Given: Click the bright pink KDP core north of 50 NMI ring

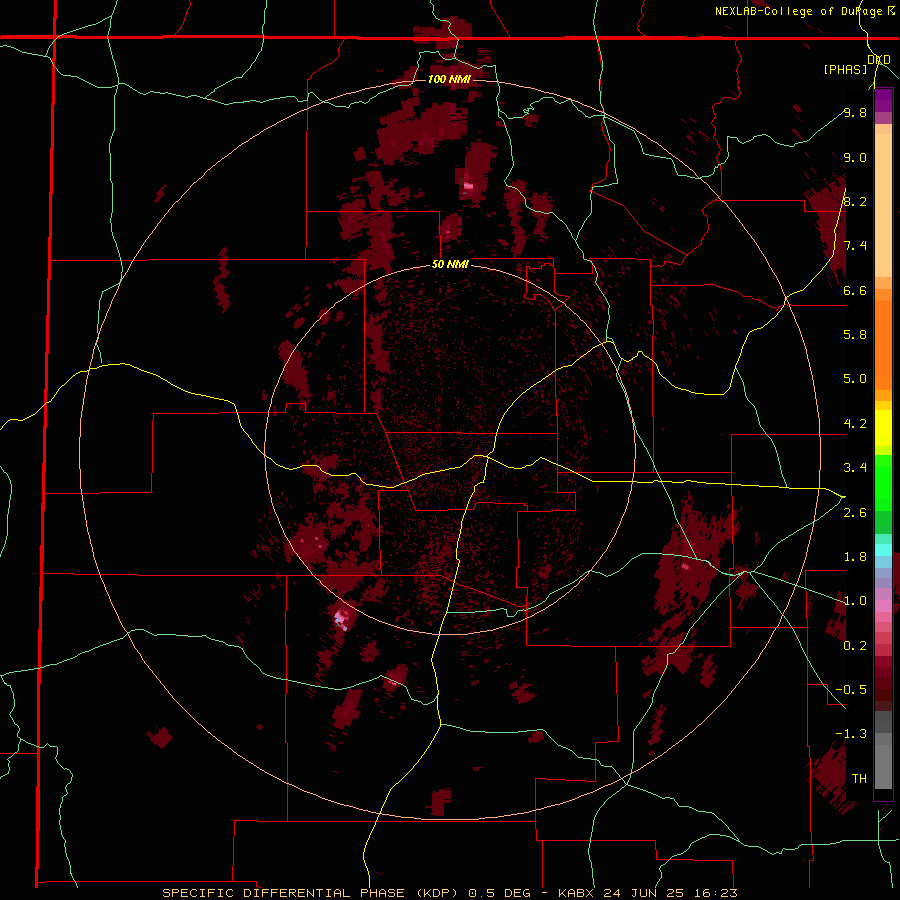Looking at the screenshot, I should click(469, 185).
